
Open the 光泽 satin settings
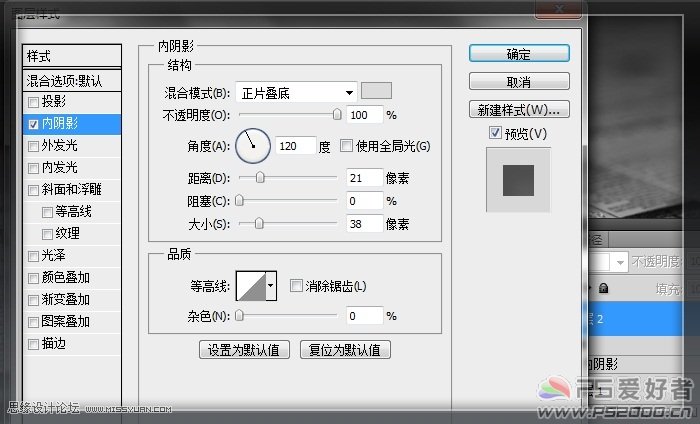(x=54, y=255)
